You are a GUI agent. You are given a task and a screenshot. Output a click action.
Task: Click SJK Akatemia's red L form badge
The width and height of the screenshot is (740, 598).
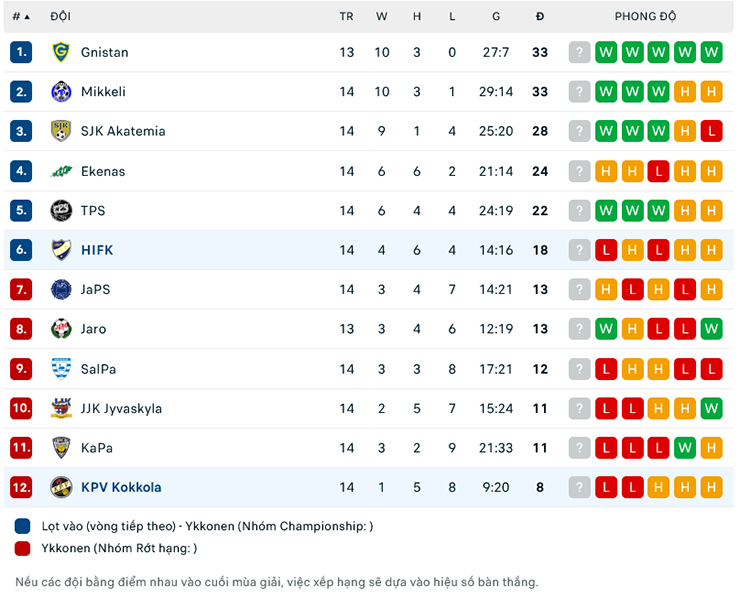pos(711,131)
